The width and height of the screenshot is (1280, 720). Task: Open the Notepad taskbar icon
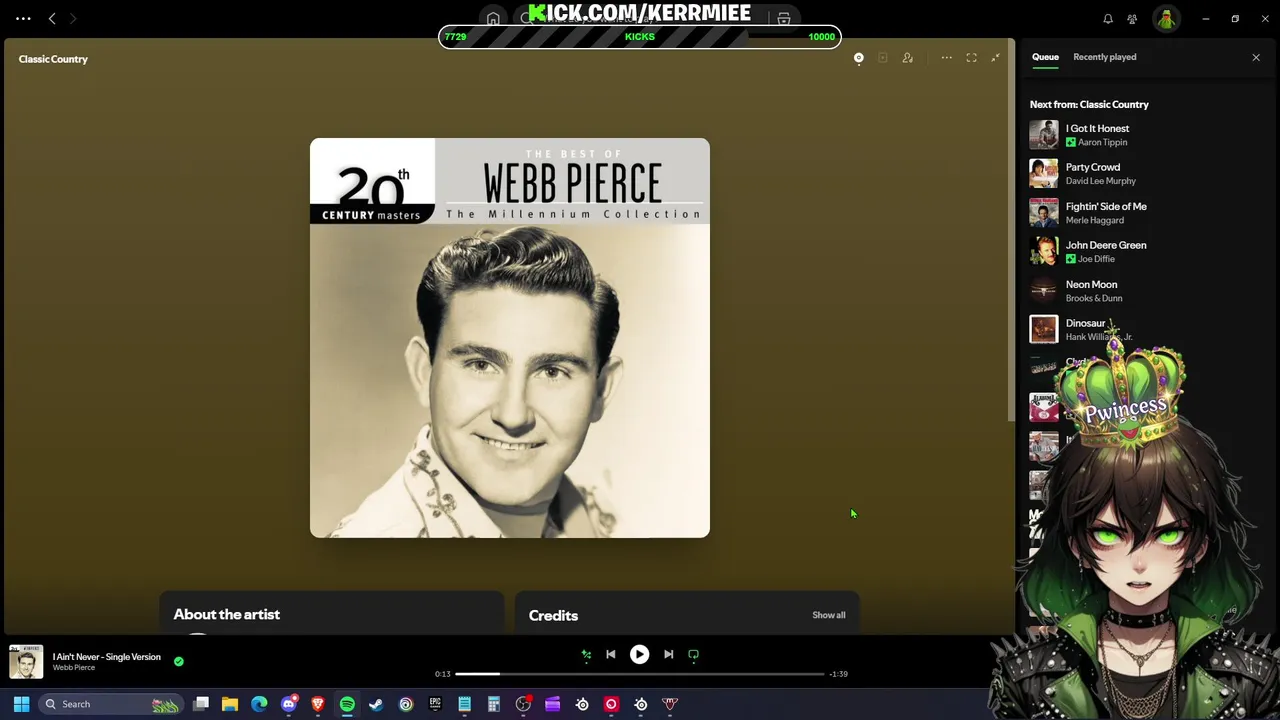[464, 704]
